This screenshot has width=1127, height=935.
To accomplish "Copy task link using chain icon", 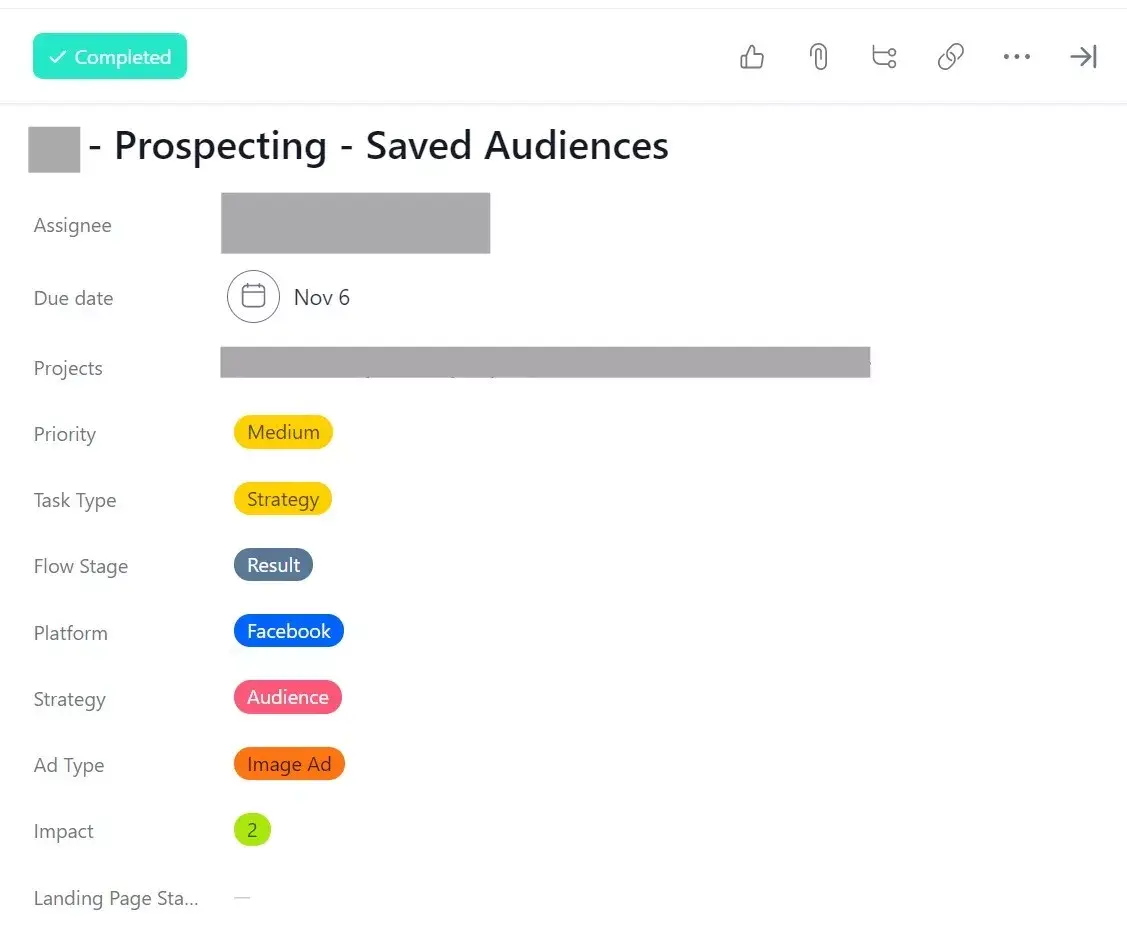I will coord(950,58).
